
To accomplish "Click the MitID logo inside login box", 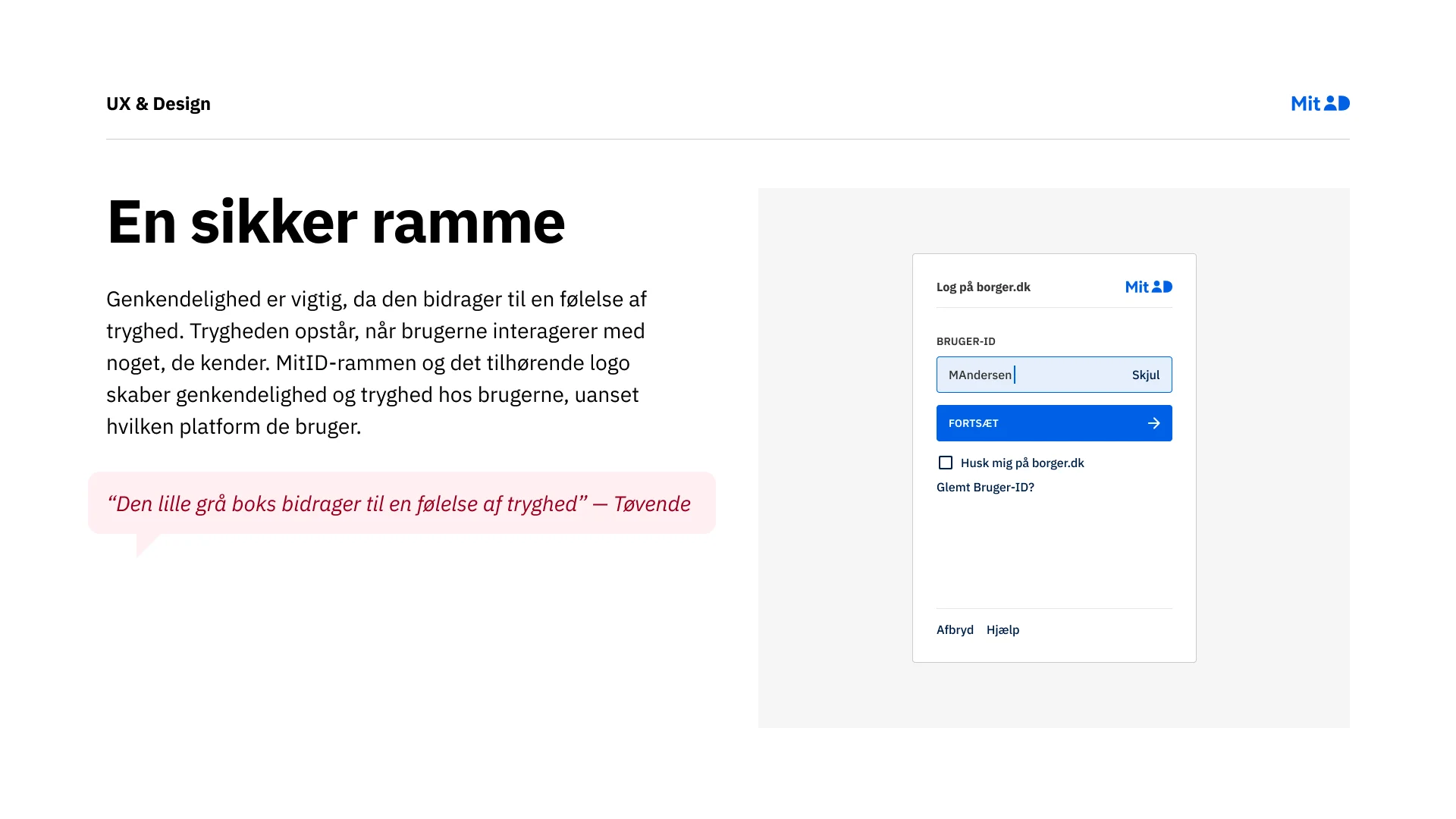I will 1148,287.
